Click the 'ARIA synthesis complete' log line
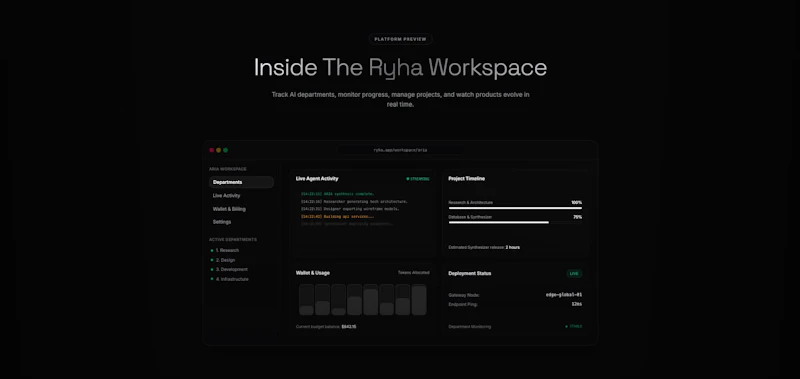 (x=338, y=194)
